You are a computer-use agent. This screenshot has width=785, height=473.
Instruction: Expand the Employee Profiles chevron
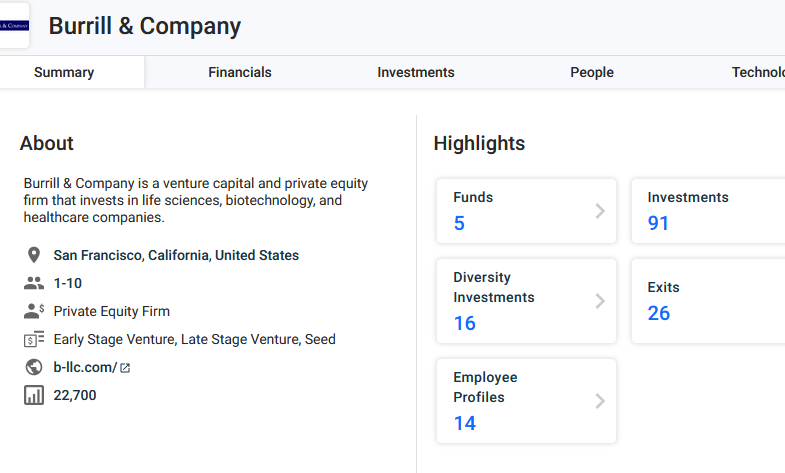(600, 401)
